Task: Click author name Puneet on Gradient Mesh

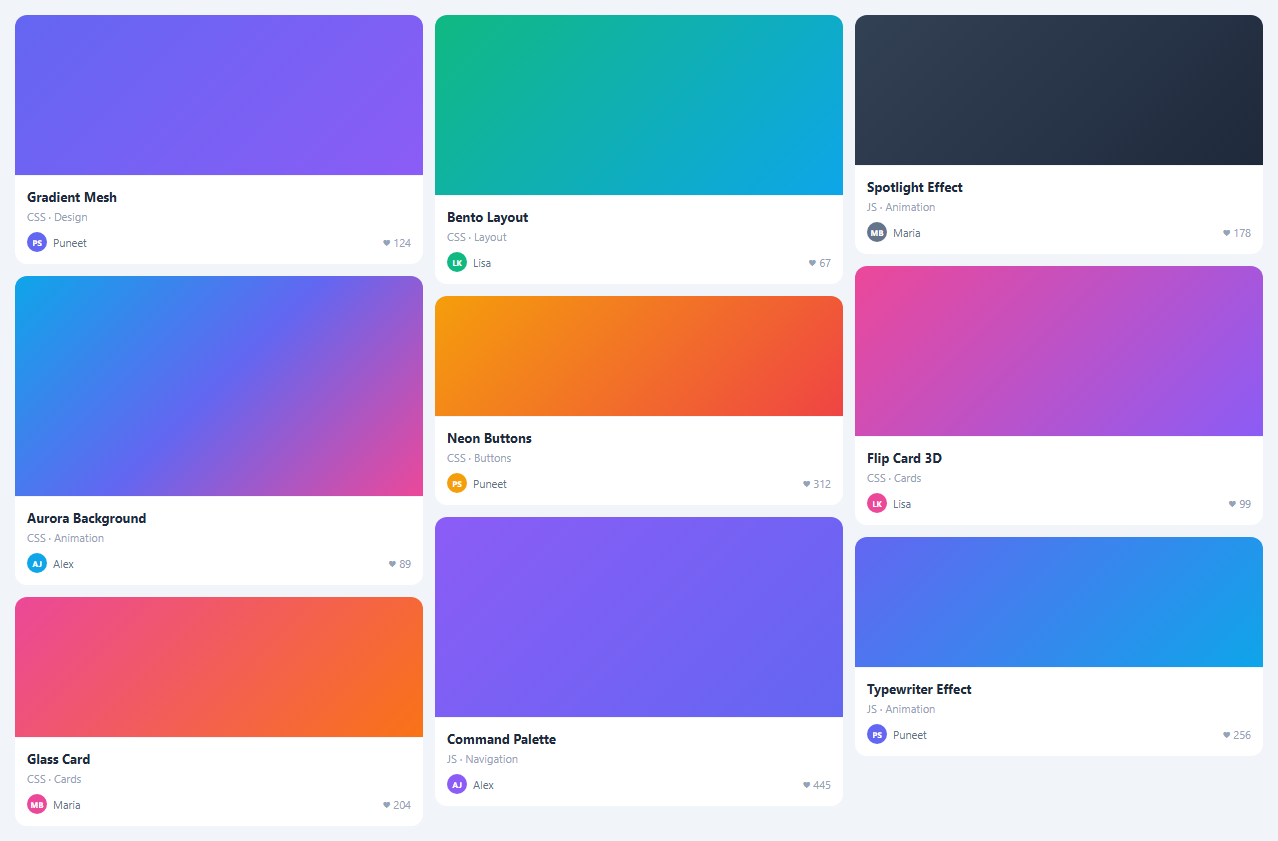Action: (x=70, y=243)
